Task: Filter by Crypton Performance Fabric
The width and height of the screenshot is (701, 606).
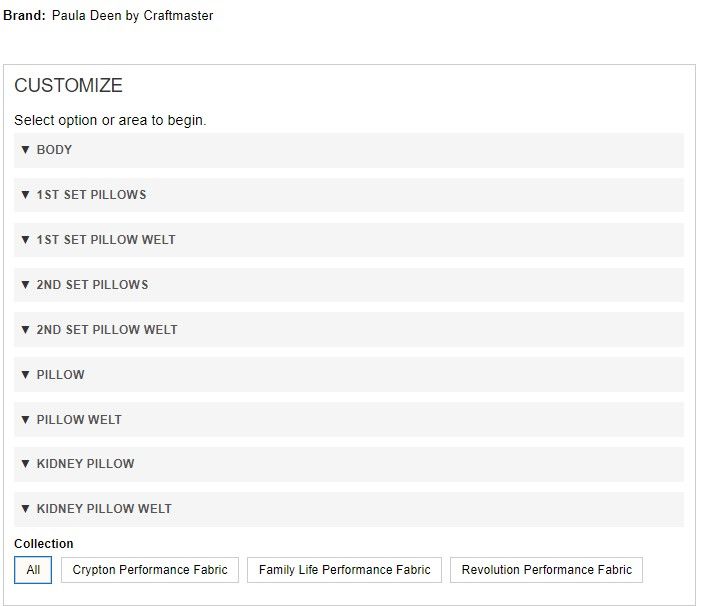Action: coord(150,570)
